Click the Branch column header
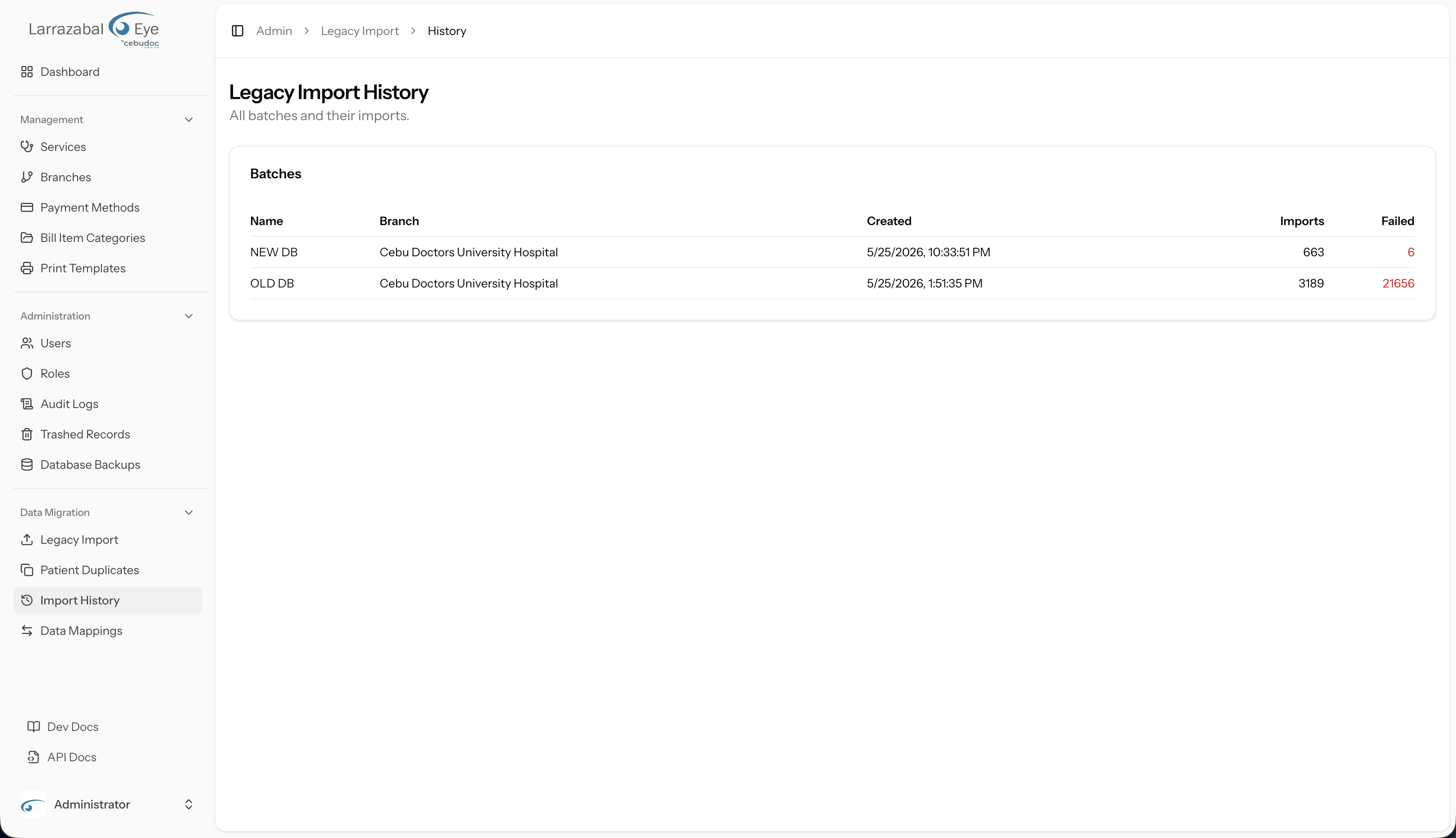 coord(399,221)
